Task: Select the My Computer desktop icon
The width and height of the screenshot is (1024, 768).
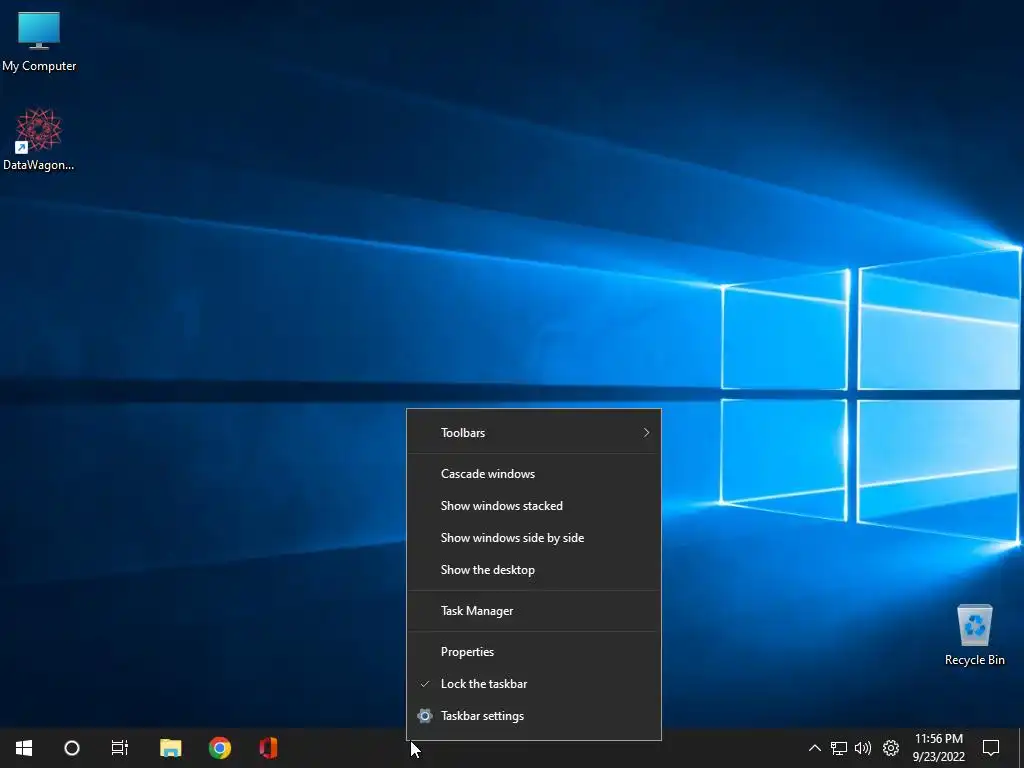Action: [39, 40]
